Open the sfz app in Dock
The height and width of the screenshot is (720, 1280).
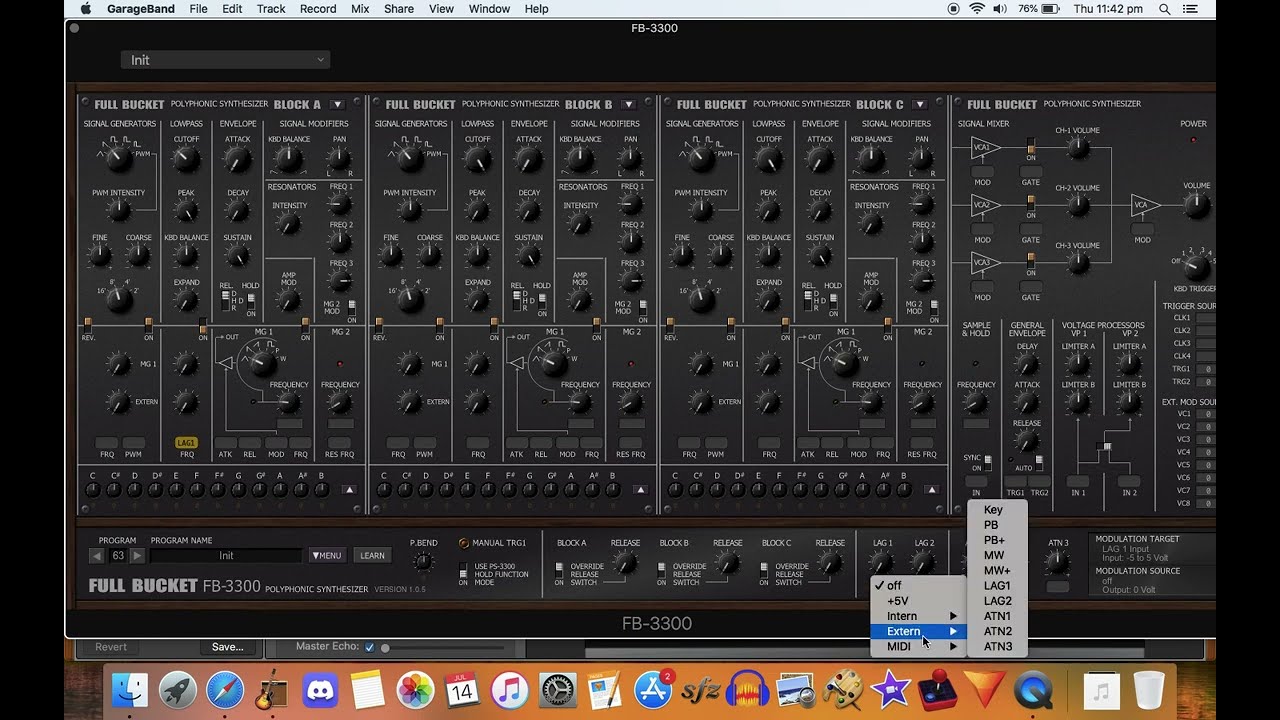point(700,690)
